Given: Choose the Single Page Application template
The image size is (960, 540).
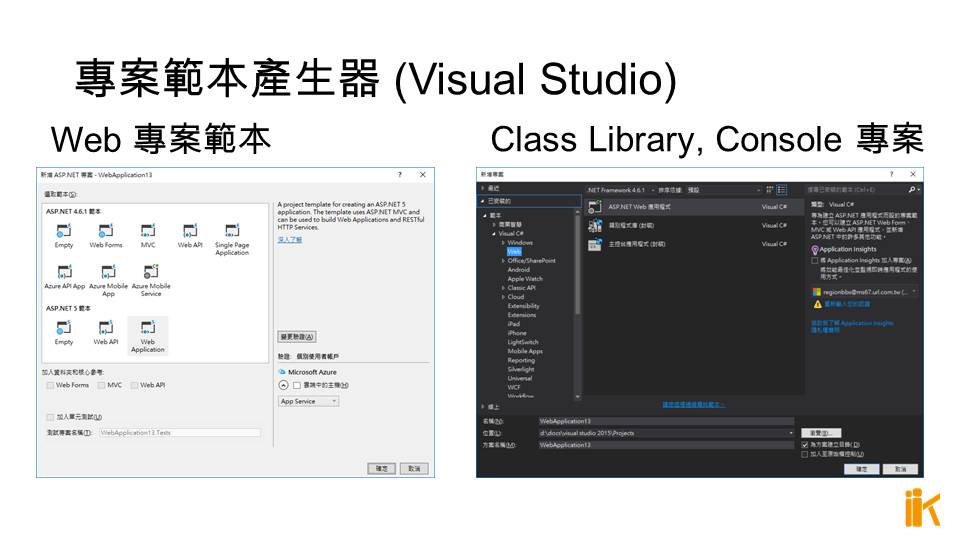Looking at the screenshot, I should pyautogui.click(x=231, y=232).
